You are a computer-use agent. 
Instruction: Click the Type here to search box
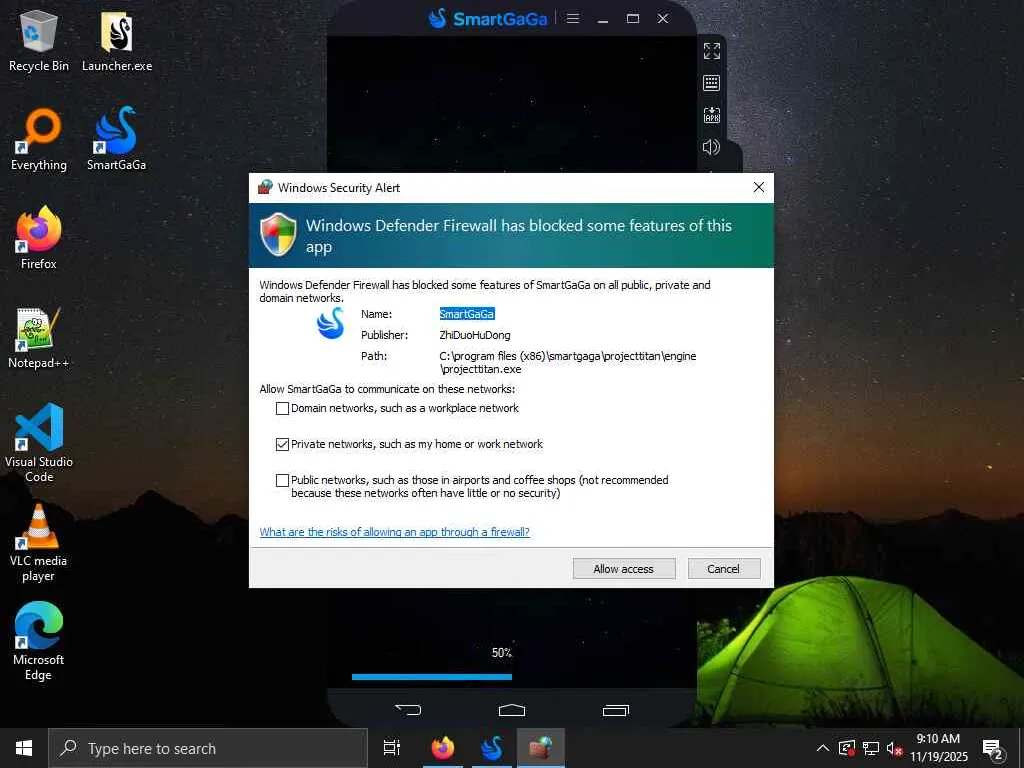208,748
